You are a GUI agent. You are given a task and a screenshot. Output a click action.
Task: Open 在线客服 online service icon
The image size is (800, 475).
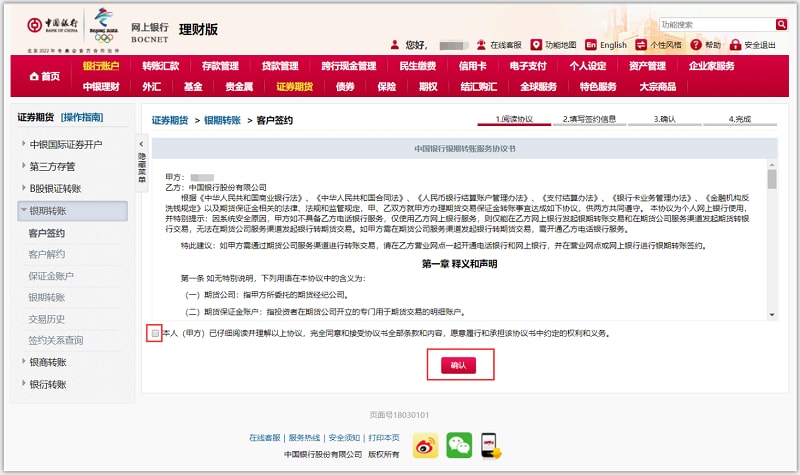pos(481,45)
